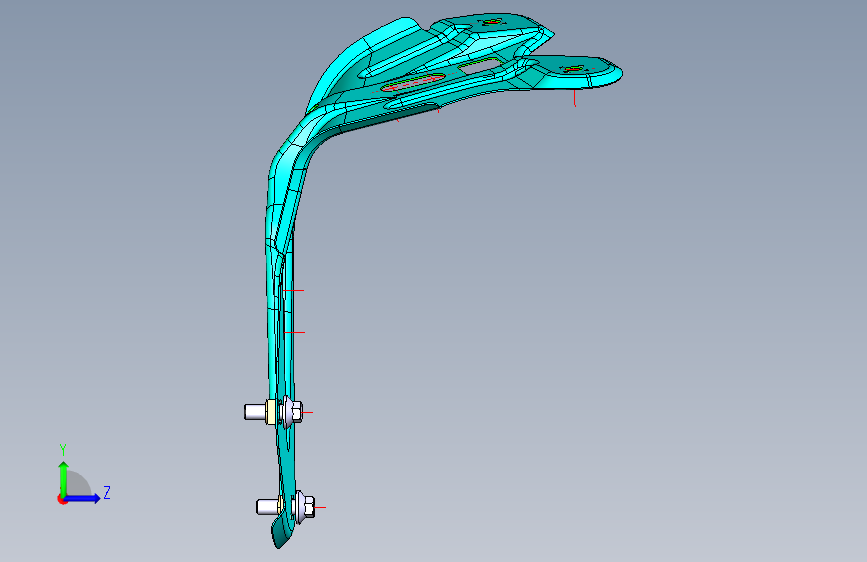The height and width of the screenshot is (562, 867).
Task: Select the upper hex nut
Action: (x=296, y=412)
